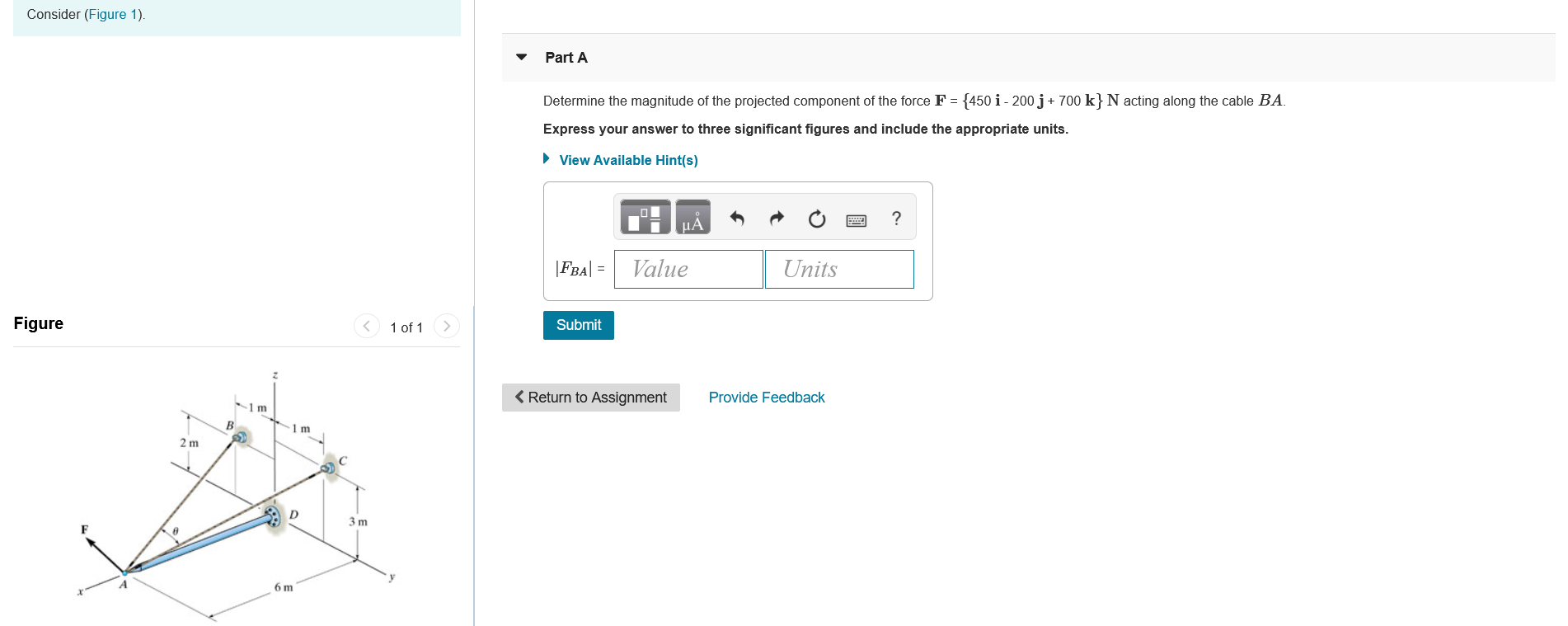Image resolution: width=1568 pixels, height=626 pixels.
Task: Click the Part A disclosure triangle
Action: click(x=521, y=57)
